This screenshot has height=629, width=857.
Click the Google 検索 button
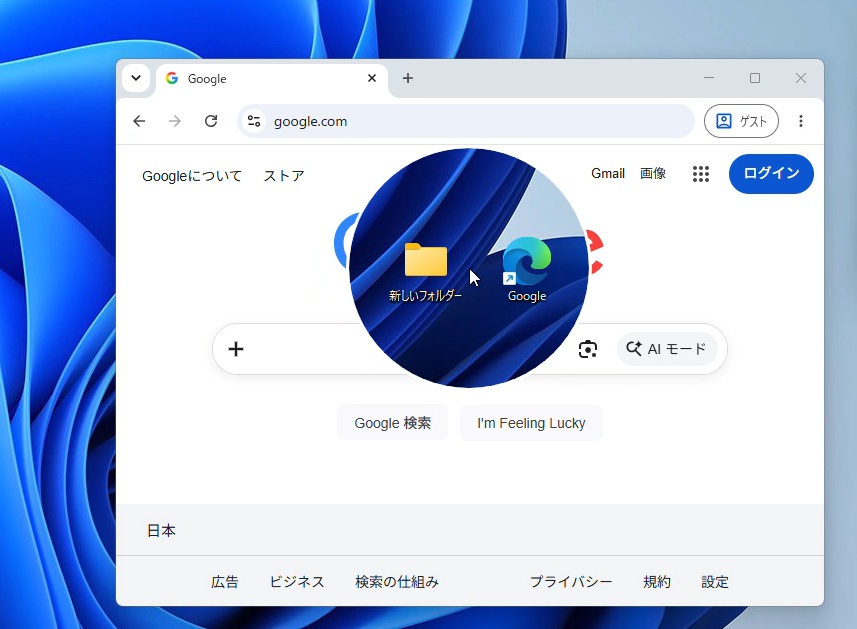tap(392, 423)
